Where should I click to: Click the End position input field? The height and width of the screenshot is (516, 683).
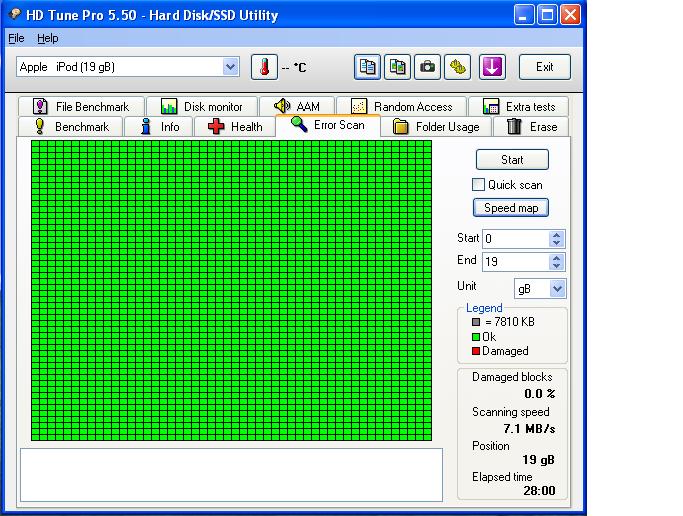tap(516, 262)
